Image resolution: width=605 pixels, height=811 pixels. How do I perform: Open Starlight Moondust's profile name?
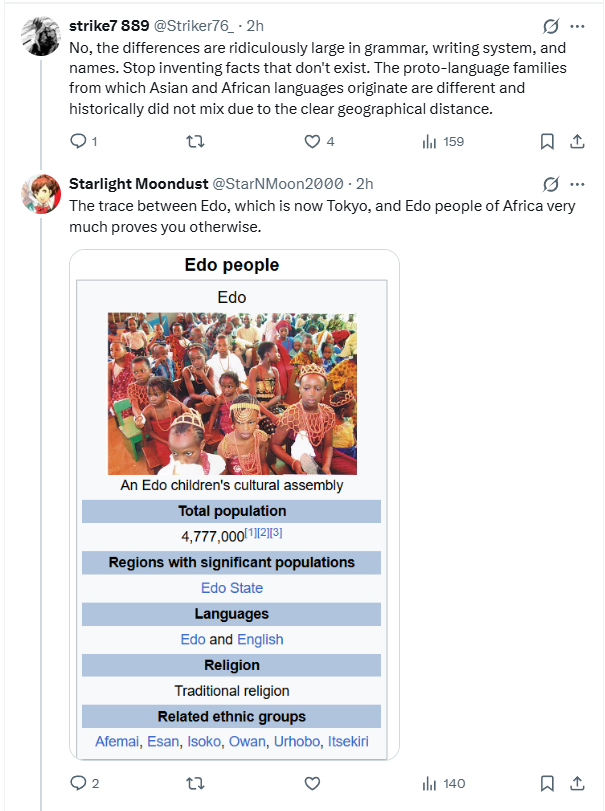(x=139, y=184)
